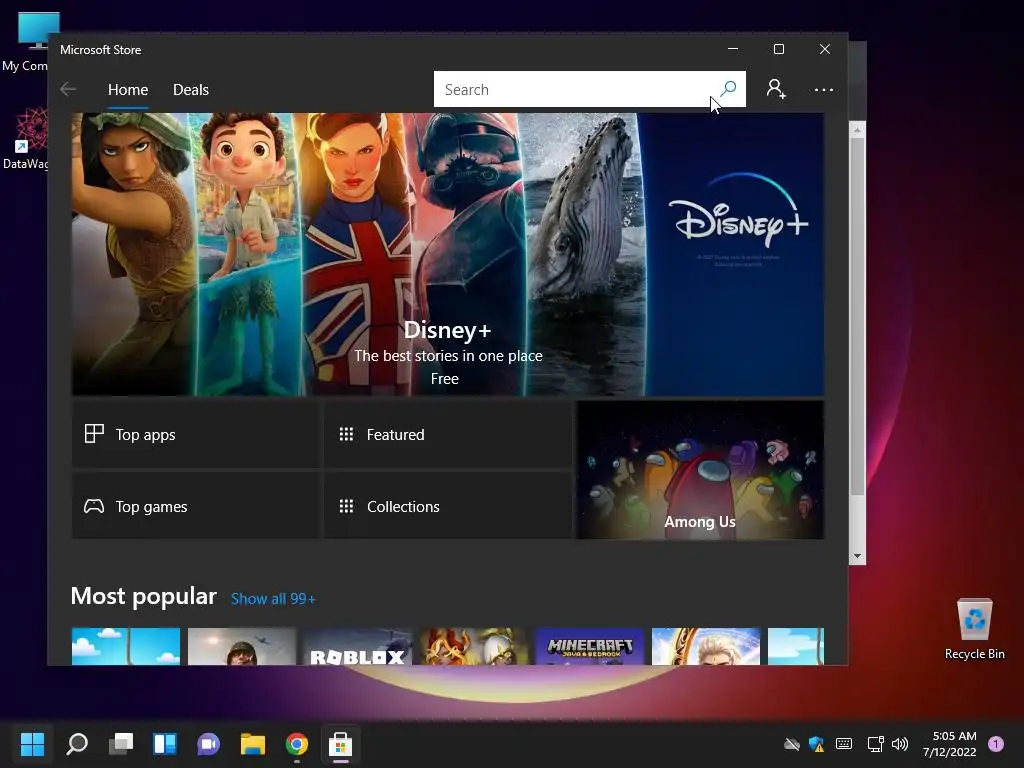Screen dimensions: 1024x768
Task: Switch to the Home tab
Action: tap(128, 89)
